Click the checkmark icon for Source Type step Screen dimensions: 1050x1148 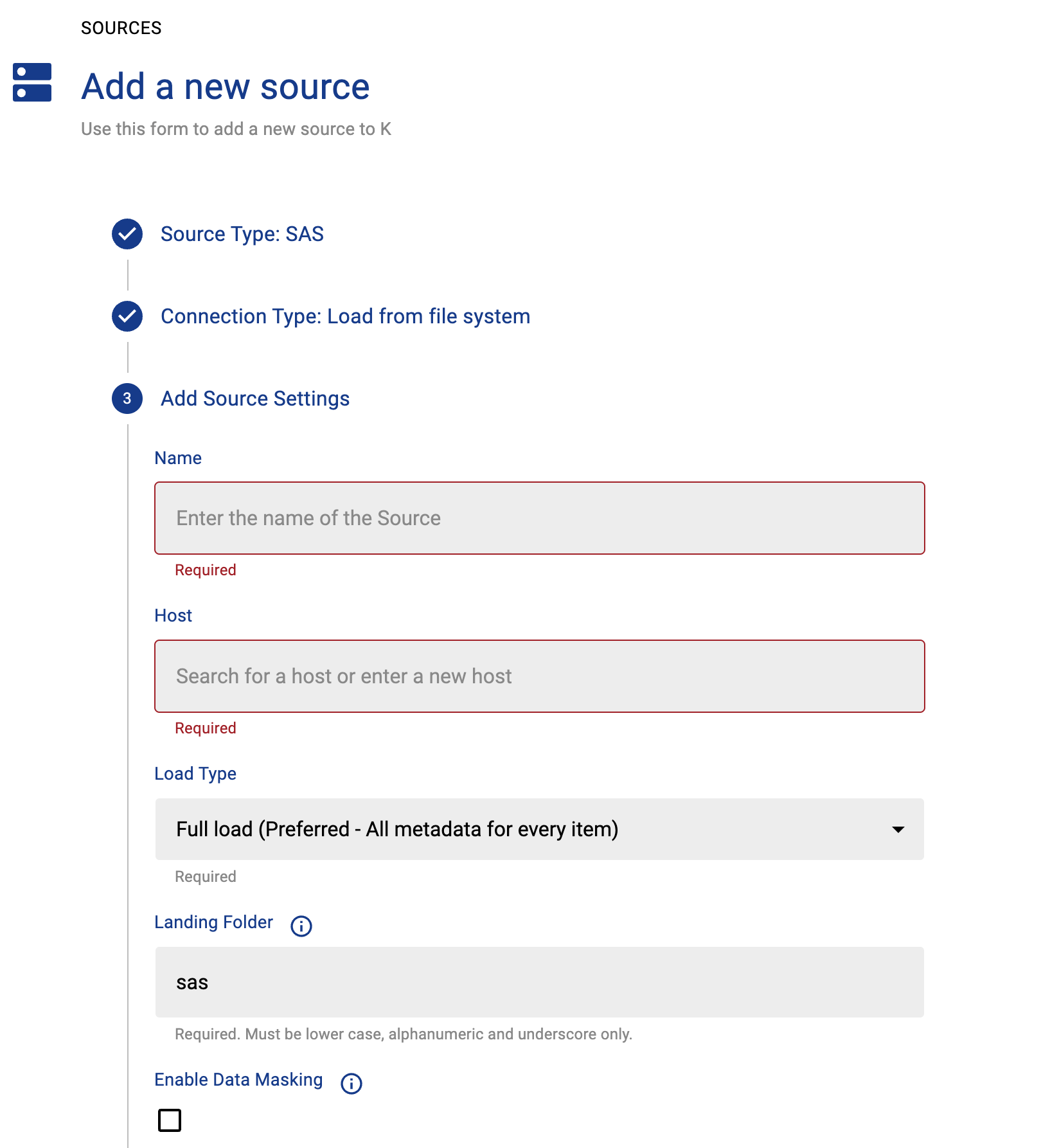click(127, 234)
